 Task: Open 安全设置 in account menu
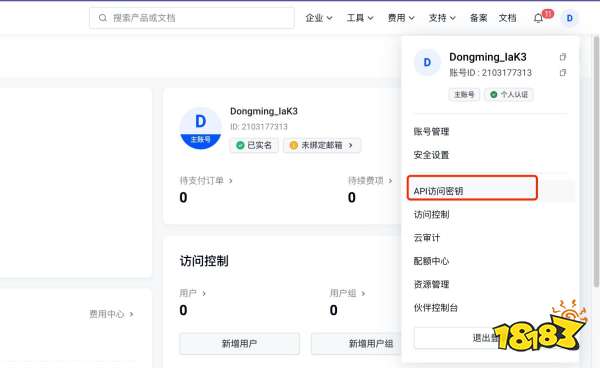point(431,155)
